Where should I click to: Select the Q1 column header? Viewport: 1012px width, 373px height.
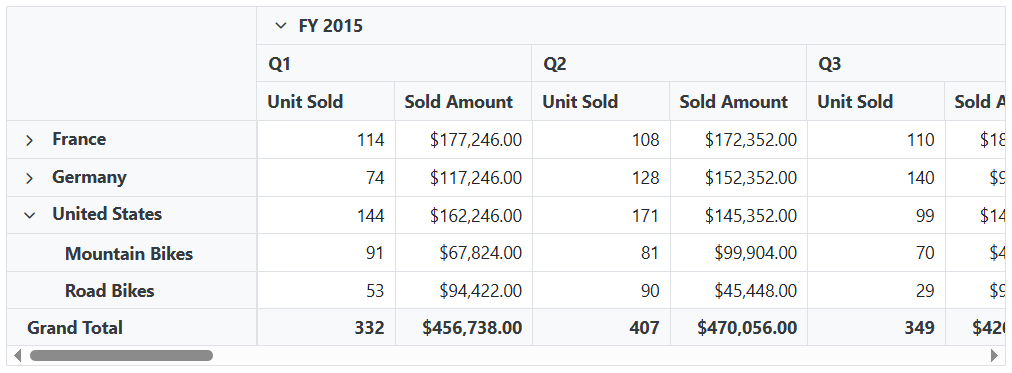[x=394, y=63]
